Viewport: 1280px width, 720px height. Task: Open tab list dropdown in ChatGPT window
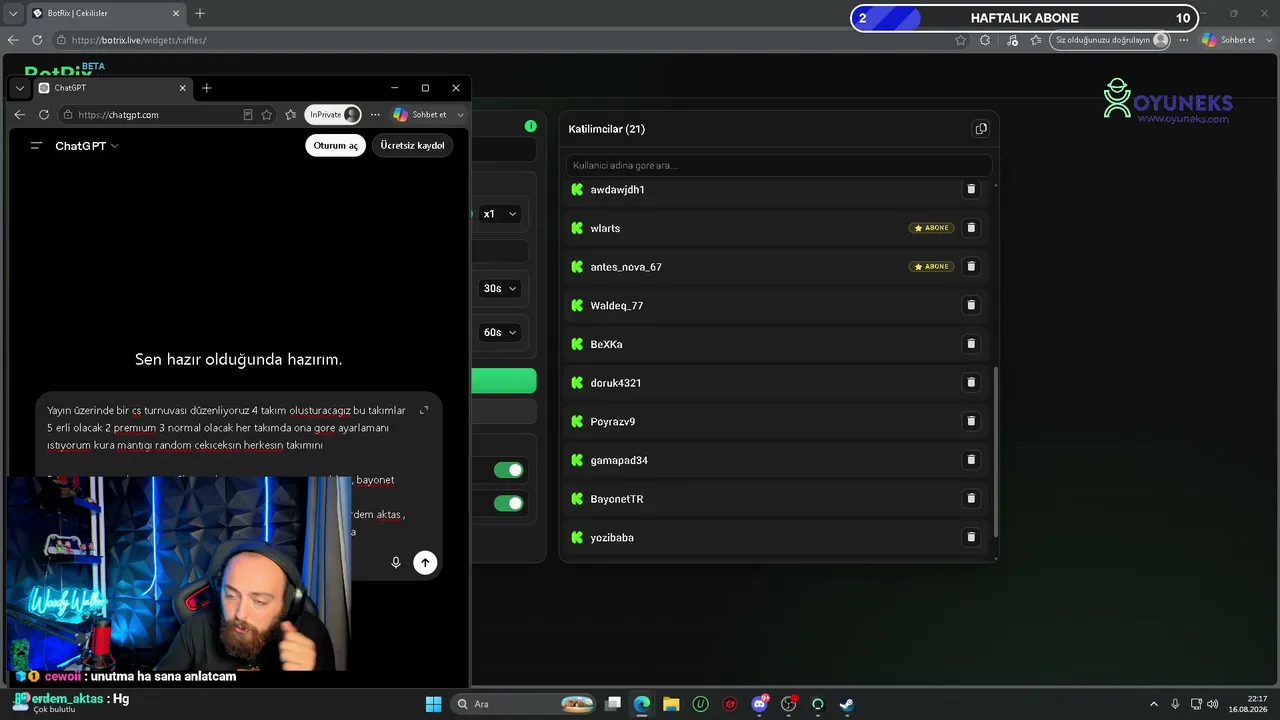click(x=19, y=88)
